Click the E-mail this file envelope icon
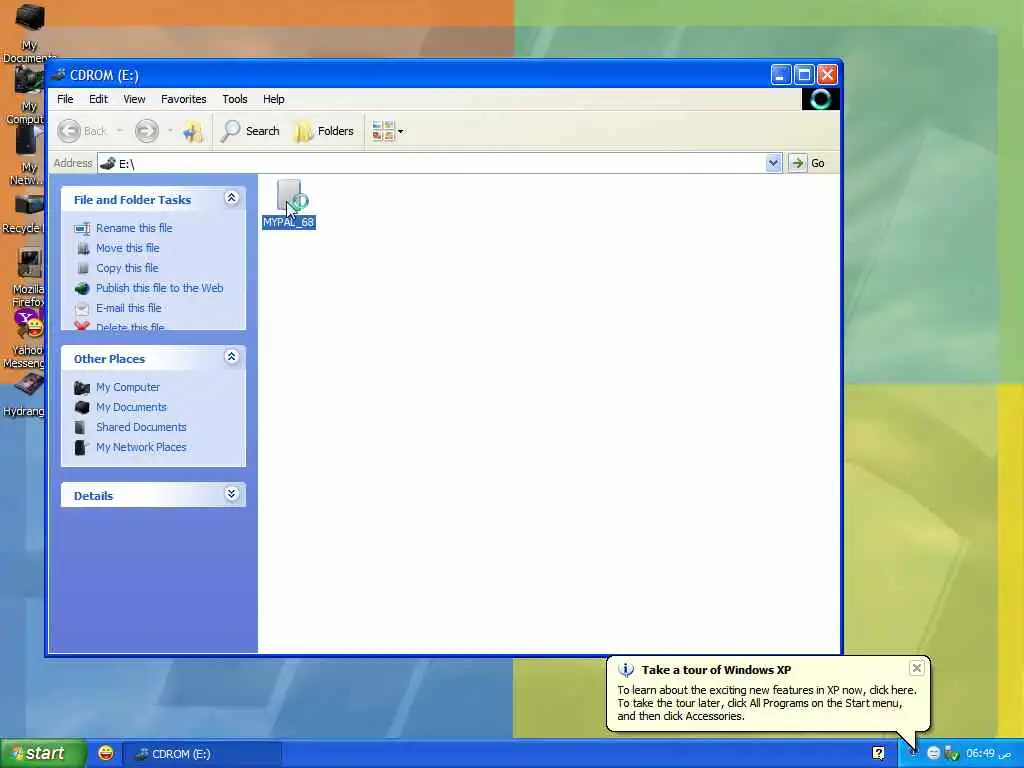The height and width of the screenshot is (768, 1024). (82, 309)
